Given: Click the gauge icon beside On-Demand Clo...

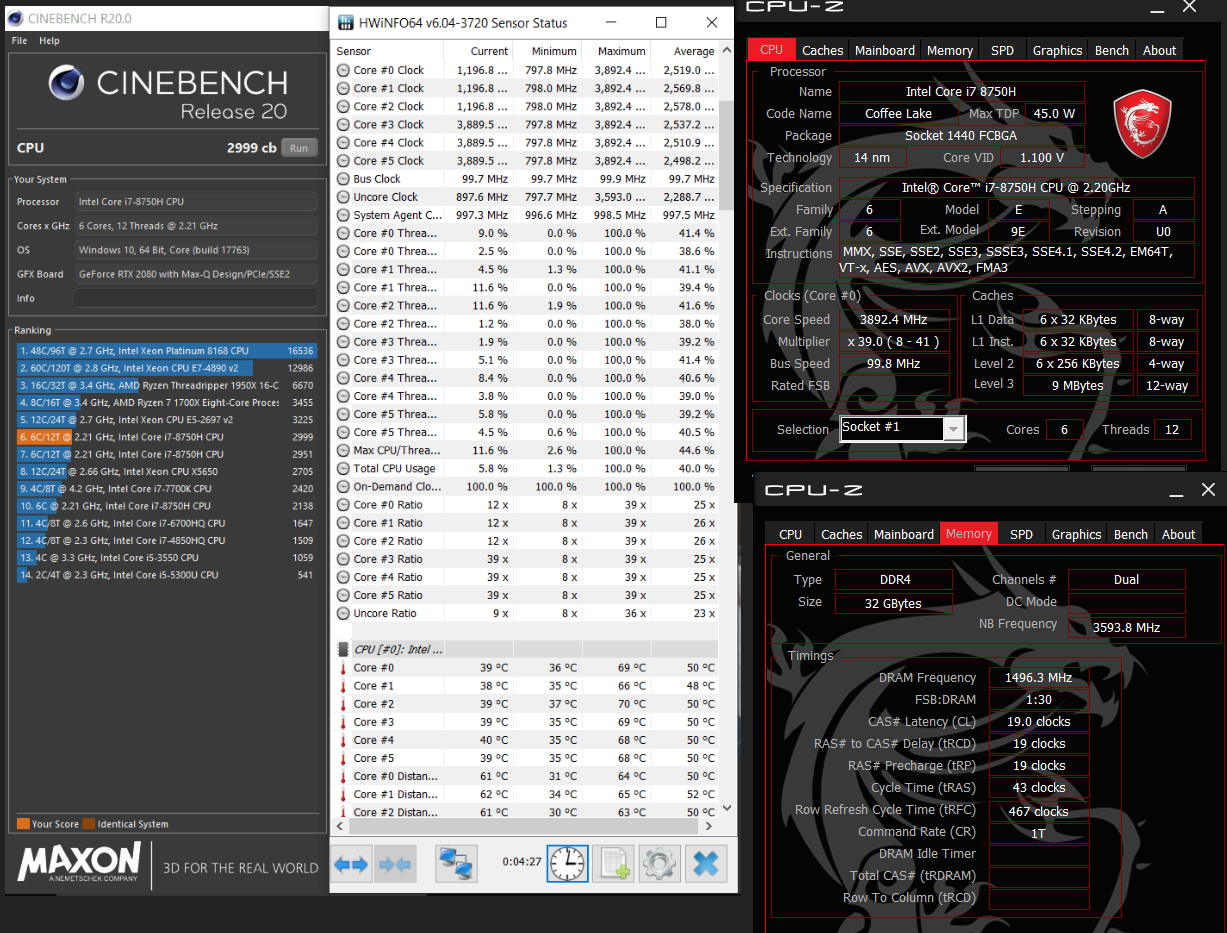Looking at the screenshot, I should pos(343,486).
